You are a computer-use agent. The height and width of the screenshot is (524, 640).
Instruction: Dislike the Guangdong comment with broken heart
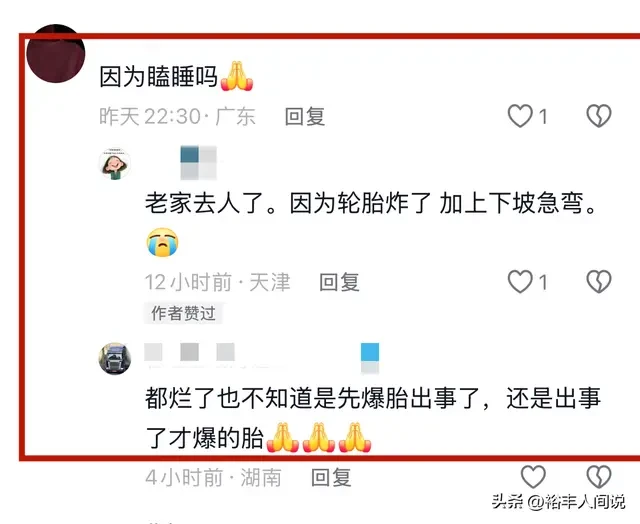(x=599, y=116)
